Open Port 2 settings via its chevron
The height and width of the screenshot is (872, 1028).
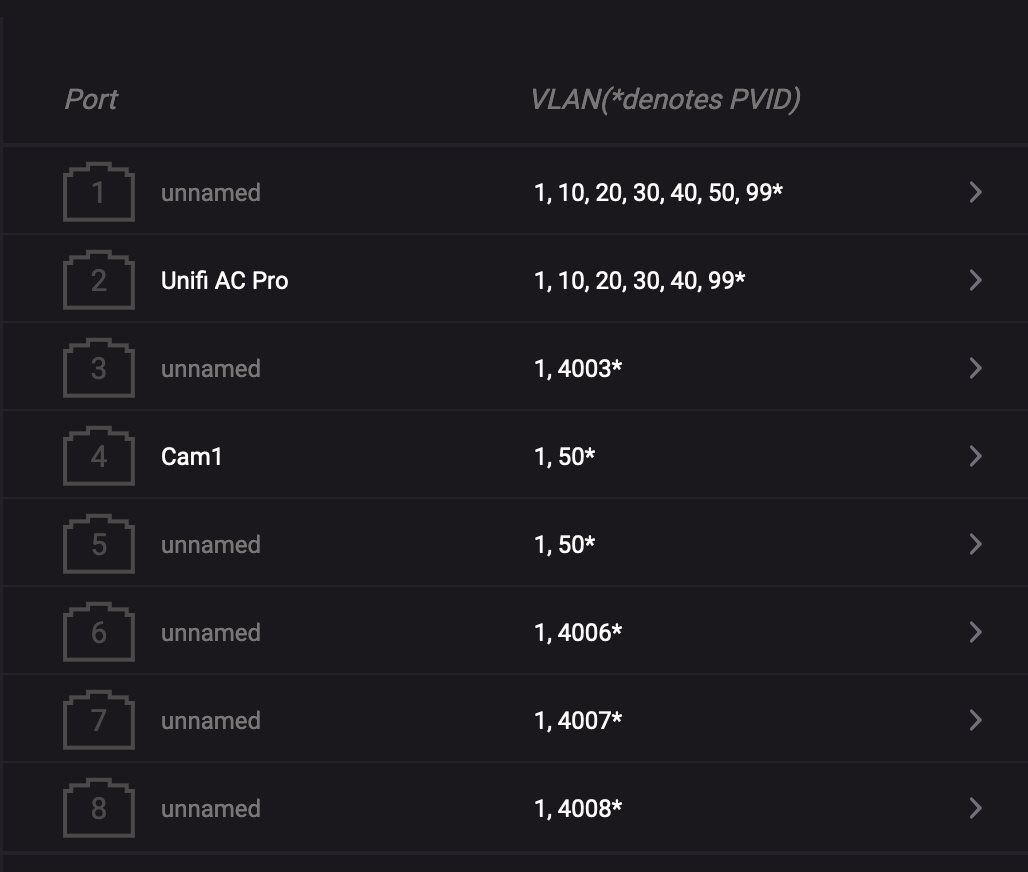(x=975, y=280)
